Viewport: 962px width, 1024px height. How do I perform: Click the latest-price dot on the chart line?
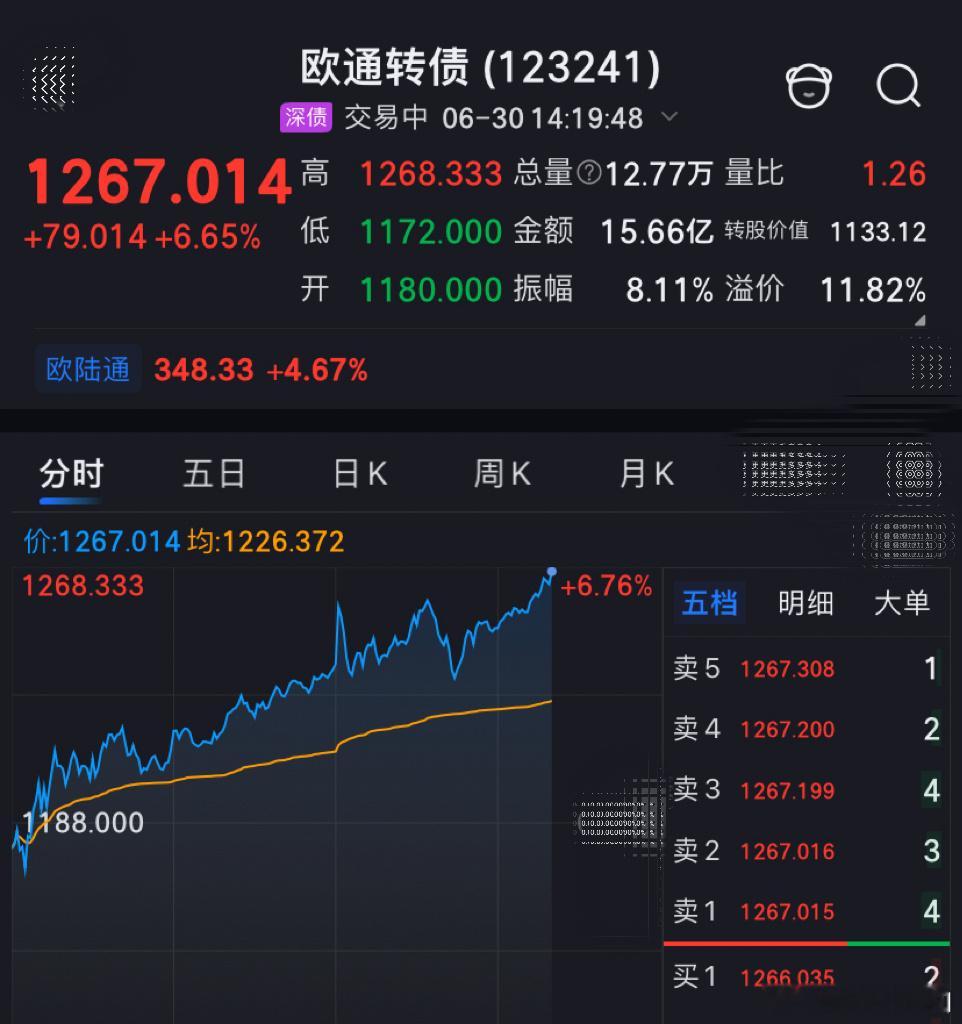click(552, 572)
